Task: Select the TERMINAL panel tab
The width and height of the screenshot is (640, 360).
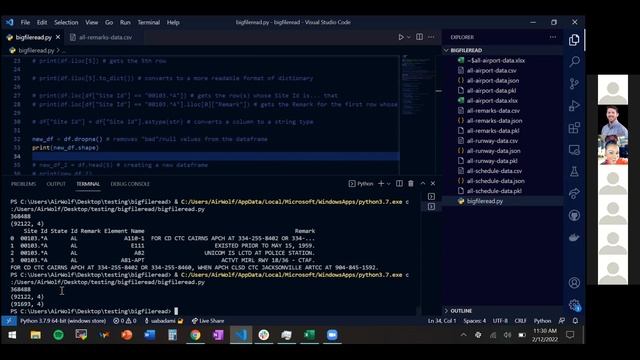Action: coord(88,184)
